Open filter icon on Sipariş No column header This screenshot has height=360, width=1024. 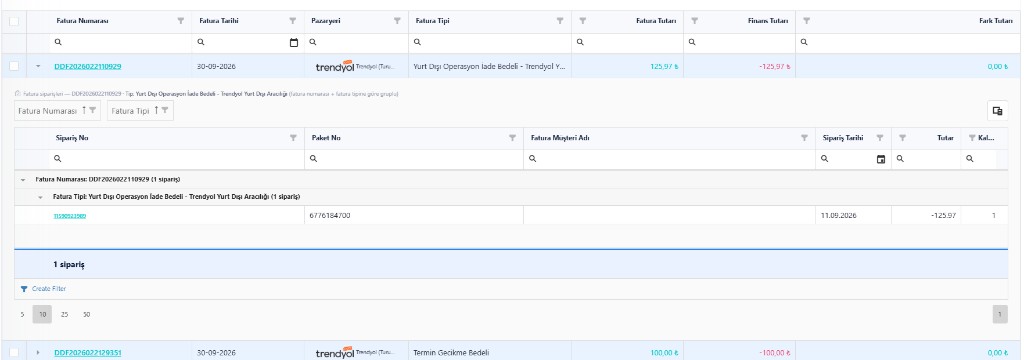(293, 138)
